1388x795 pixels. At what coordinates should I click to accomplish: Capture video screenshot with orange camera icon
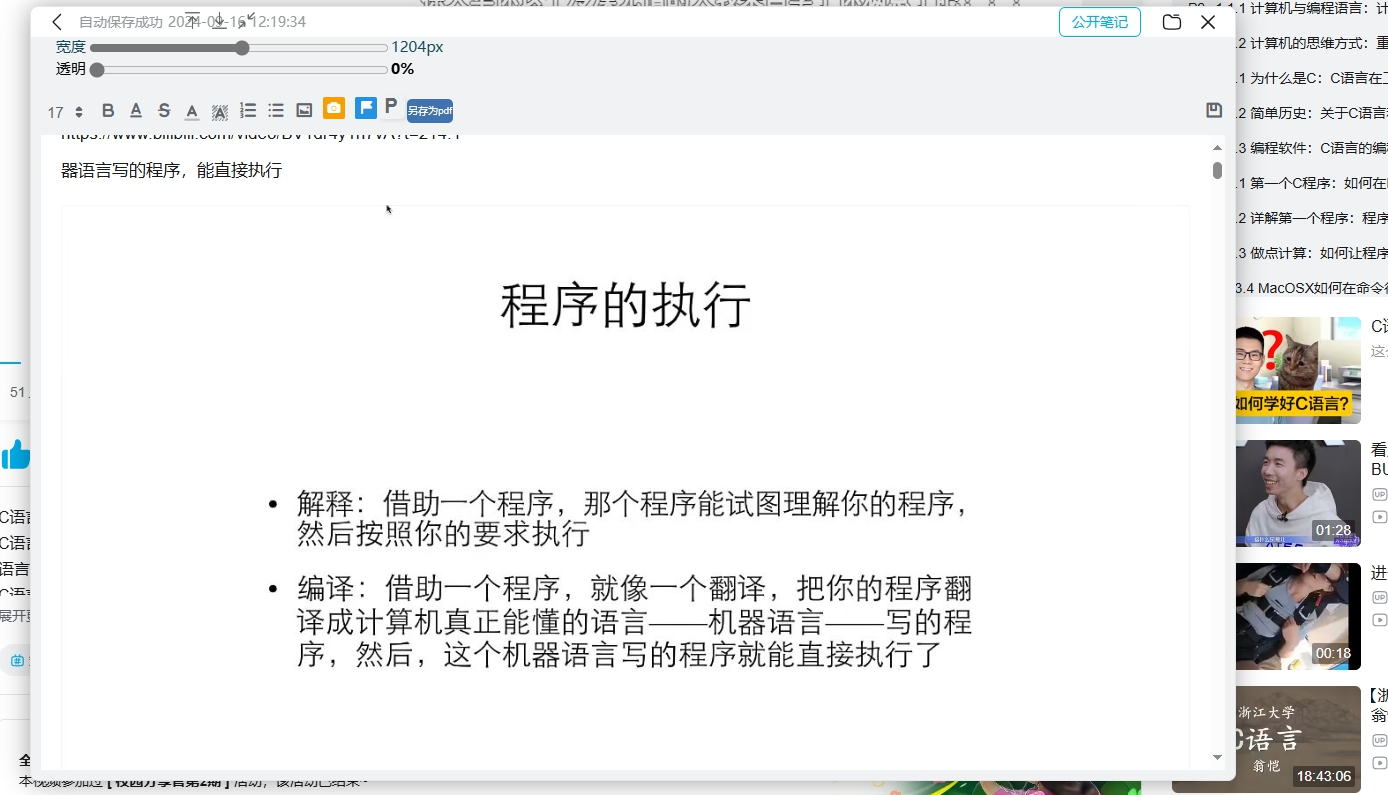[x=334, y=108]
